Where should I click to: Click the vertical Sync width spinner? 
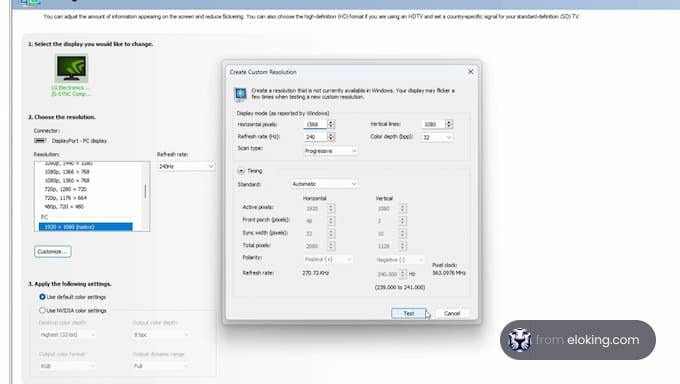coord(402,233)
